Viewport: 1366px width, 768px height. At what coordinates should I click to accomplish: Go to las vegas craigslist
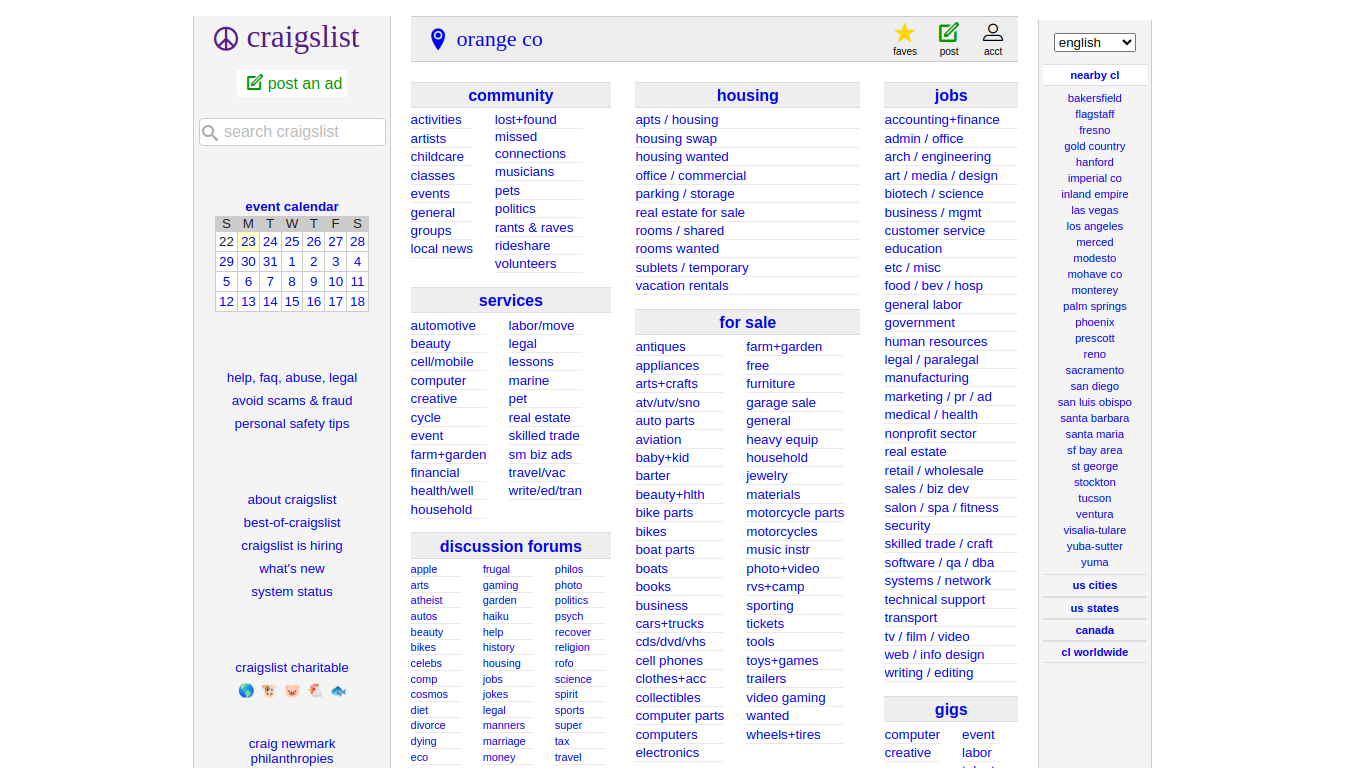click(1095, 210)
